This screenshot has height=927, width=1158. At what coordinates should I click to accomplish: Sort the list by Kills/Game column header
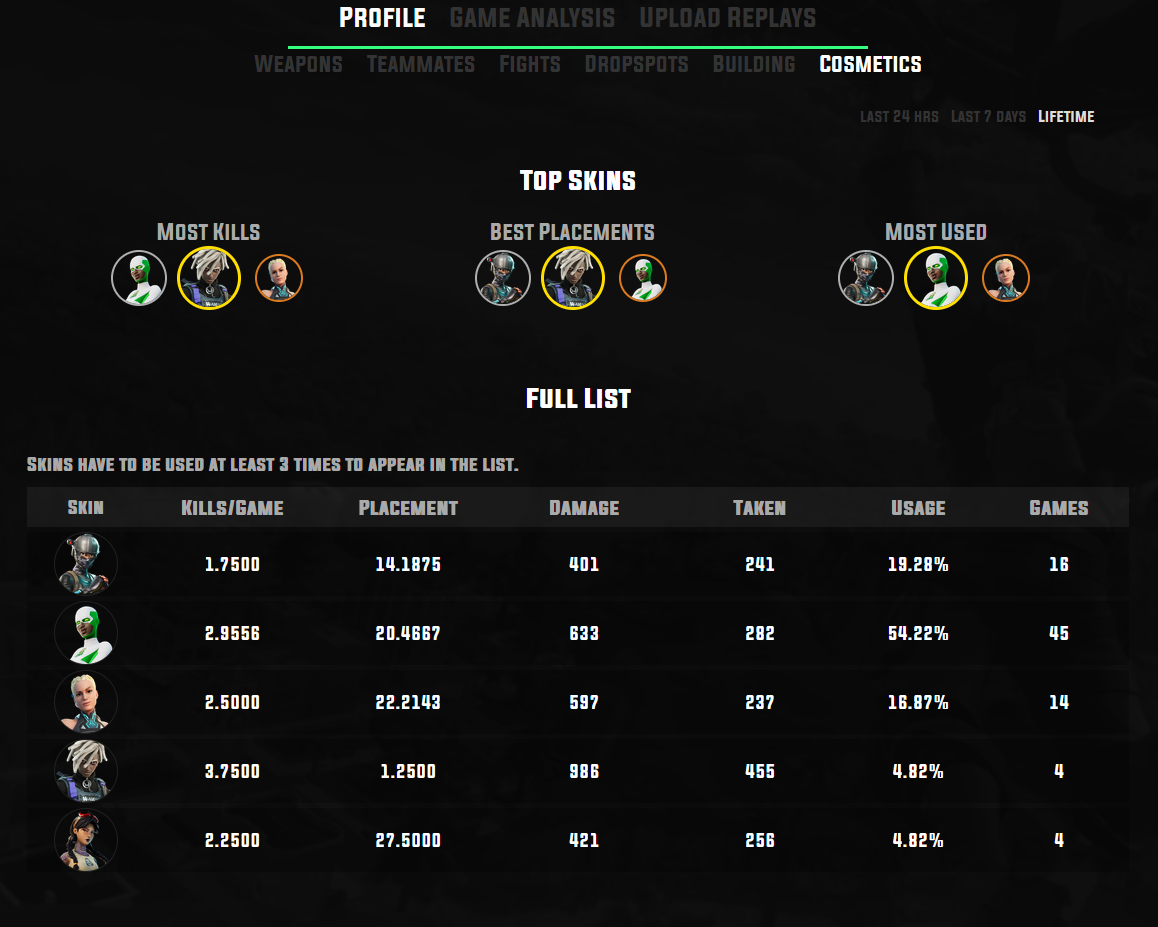(x=232, y=508)
